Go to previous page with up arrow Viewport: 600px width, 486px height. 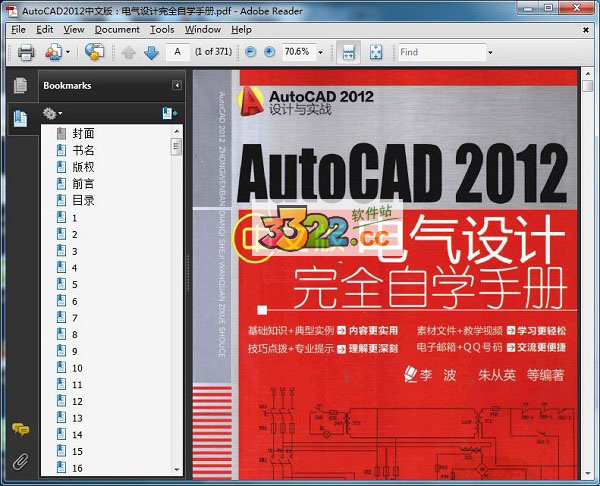tap(129, 52)
